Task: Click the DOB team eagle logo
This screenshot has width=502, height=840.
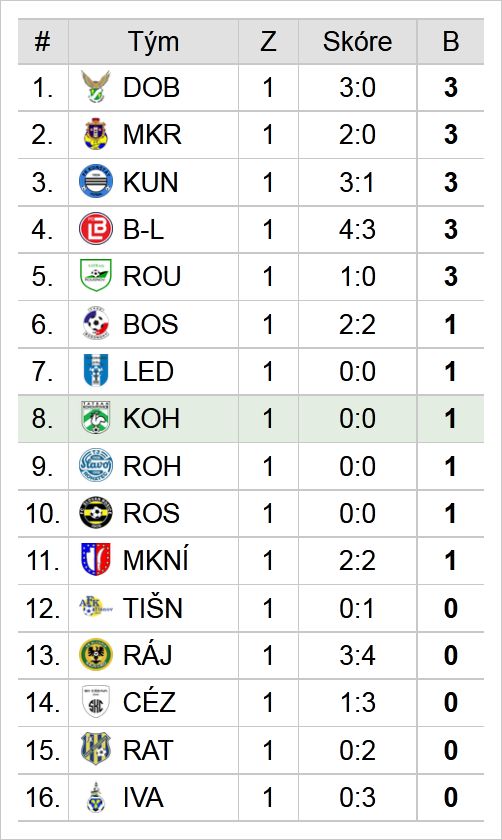Action: coord(96,87)
